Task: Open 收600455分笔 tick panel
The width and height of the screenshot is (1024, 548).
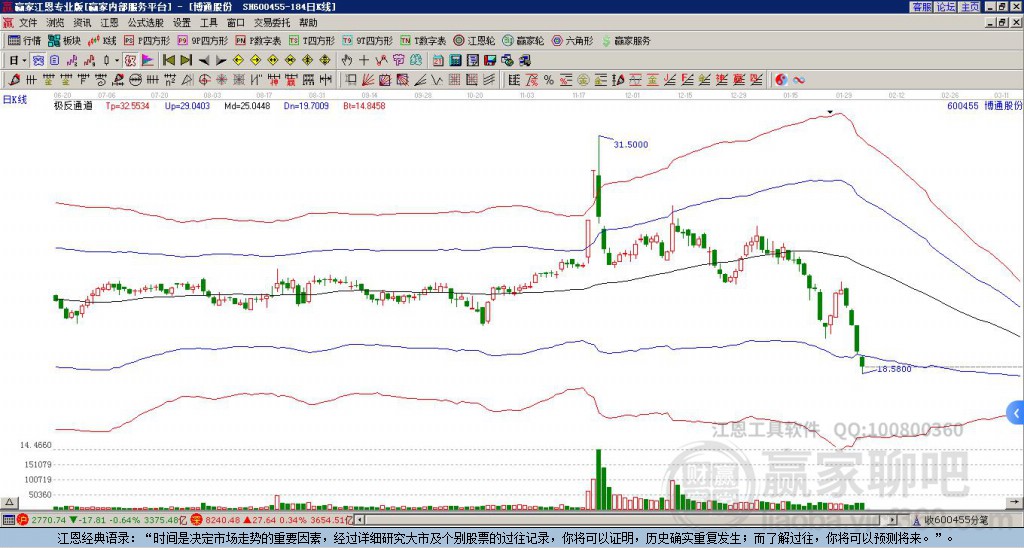Action: [950, 520]
